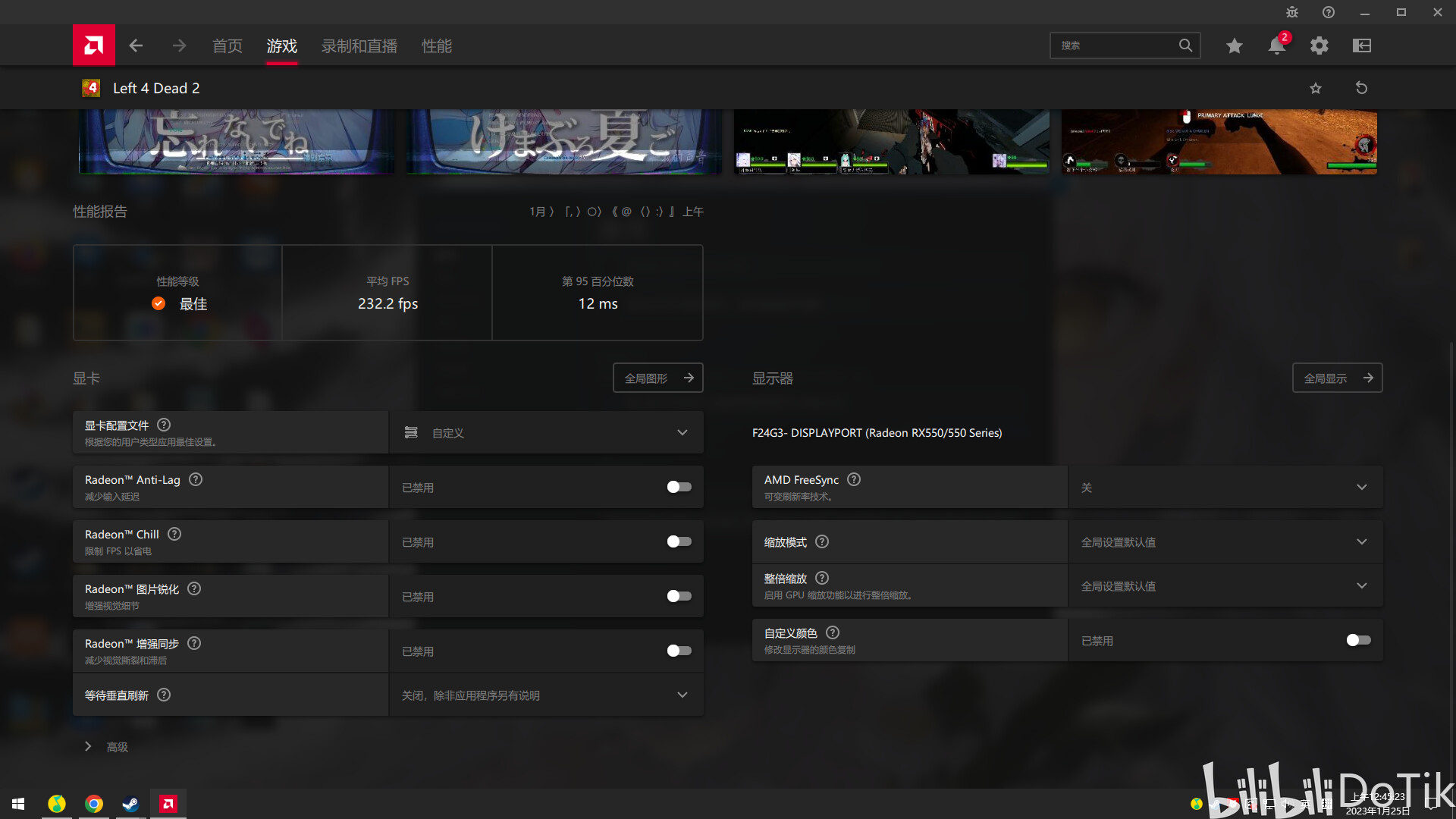This screenshot has height=819, width=1456.
Task: Switch to 首页 tab
Action: click(227, 45)
